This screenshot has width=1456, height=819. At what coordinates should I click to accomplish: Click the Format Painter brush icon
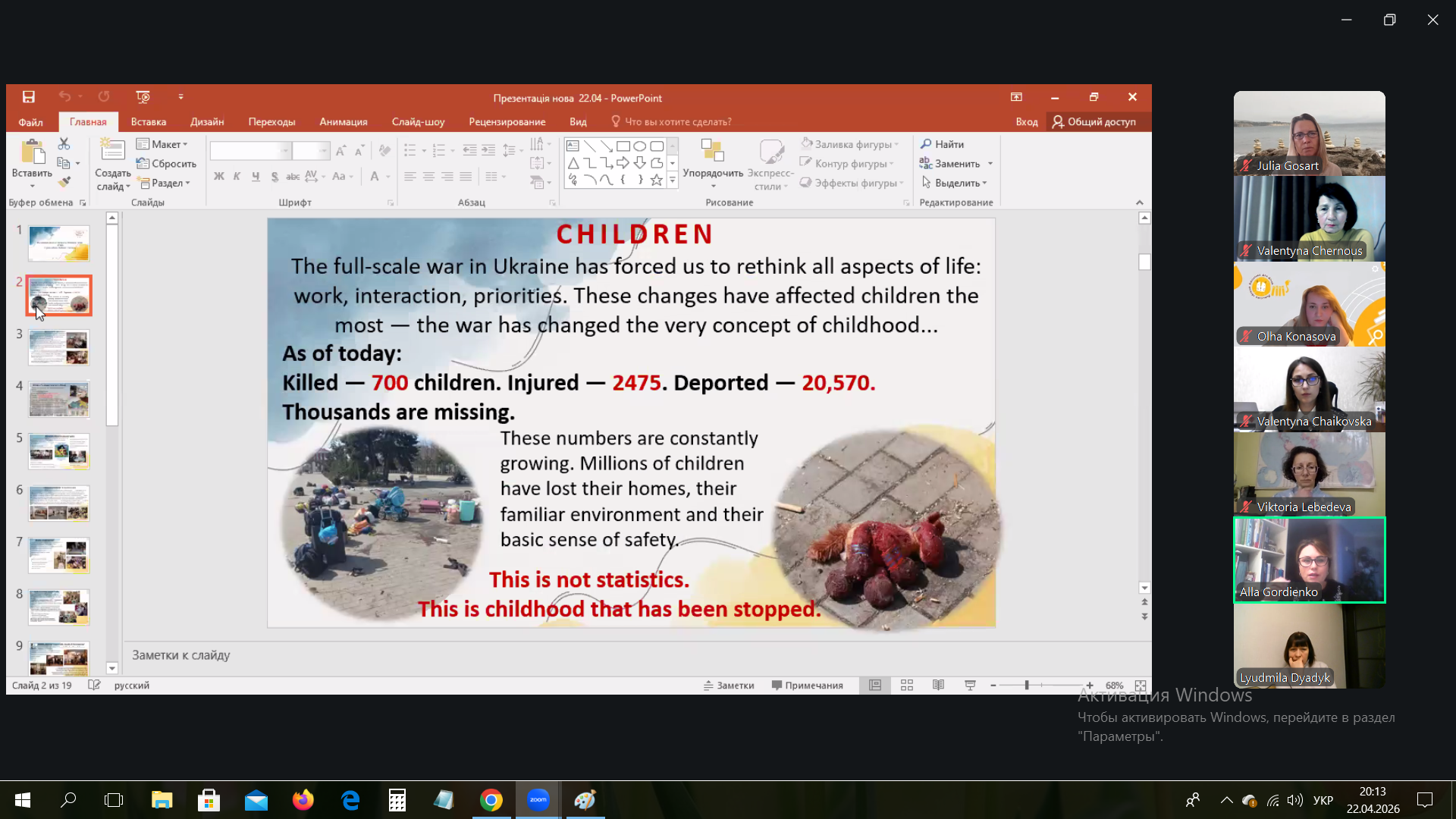coord(64,182)
